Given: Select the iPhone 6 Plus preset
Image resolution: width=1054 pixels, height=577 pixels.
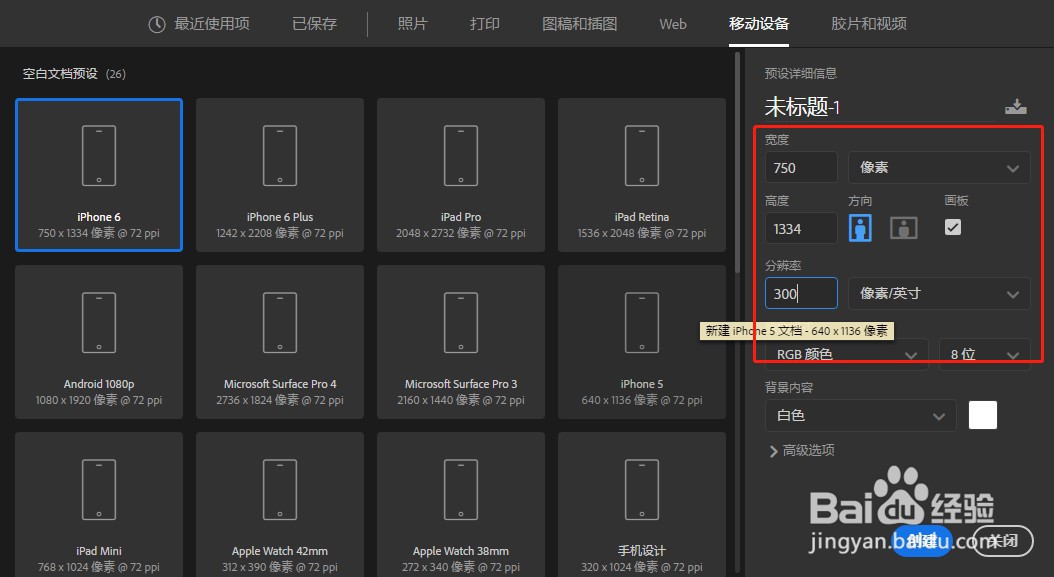Looking at the screenshot, I should [280, 175].
